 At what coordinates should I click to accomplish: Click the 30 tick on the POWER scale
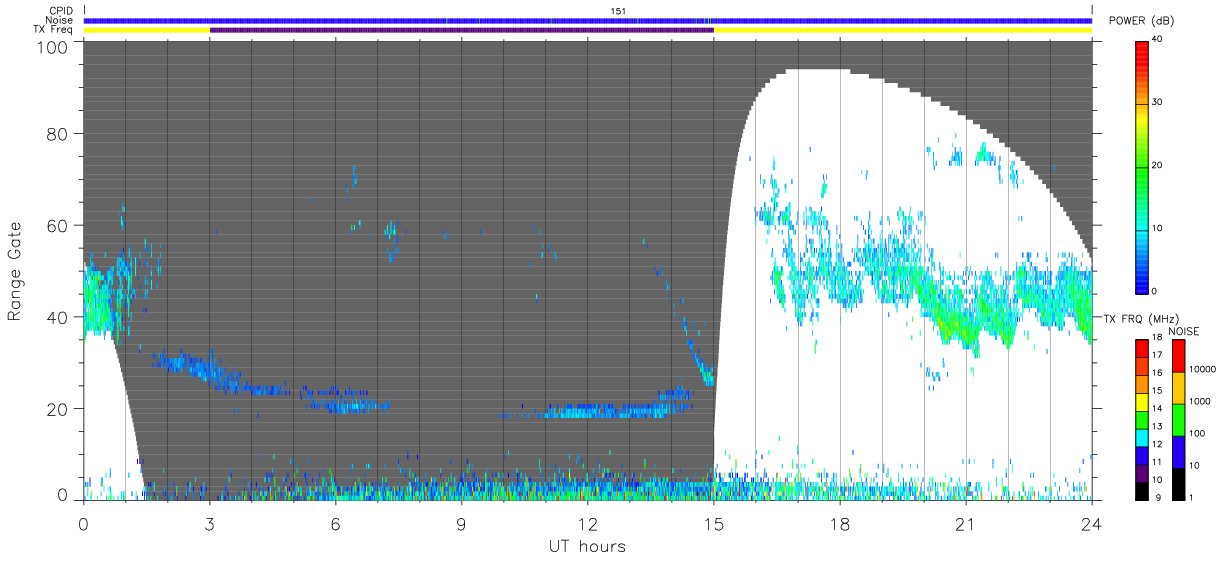[x=1158, y=103]
